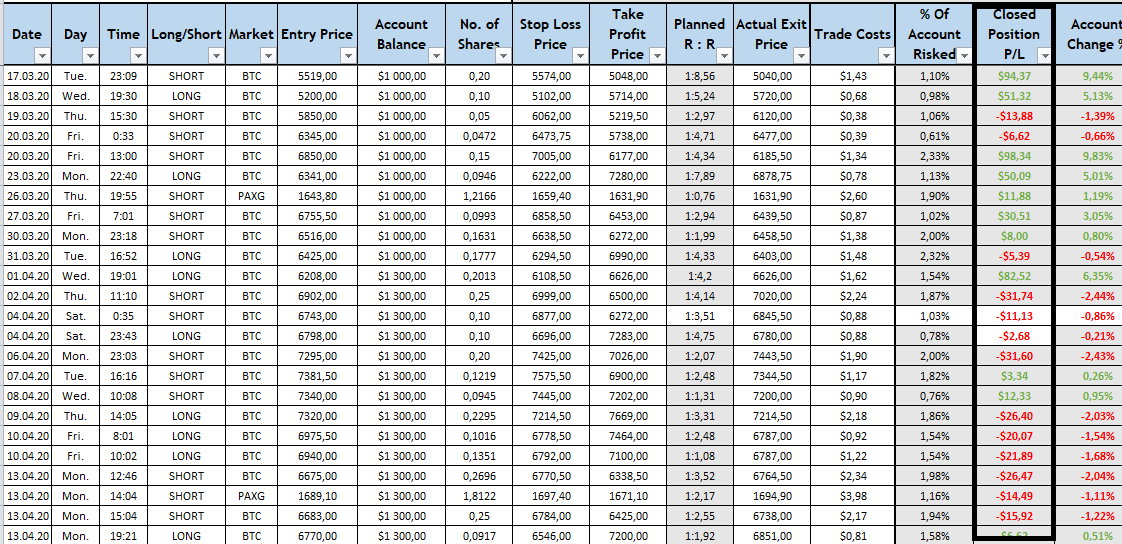The width and height of the screenshot is (1122, 544).
Task: Select the date cell 09.04.20
Action: coord(27,416)
